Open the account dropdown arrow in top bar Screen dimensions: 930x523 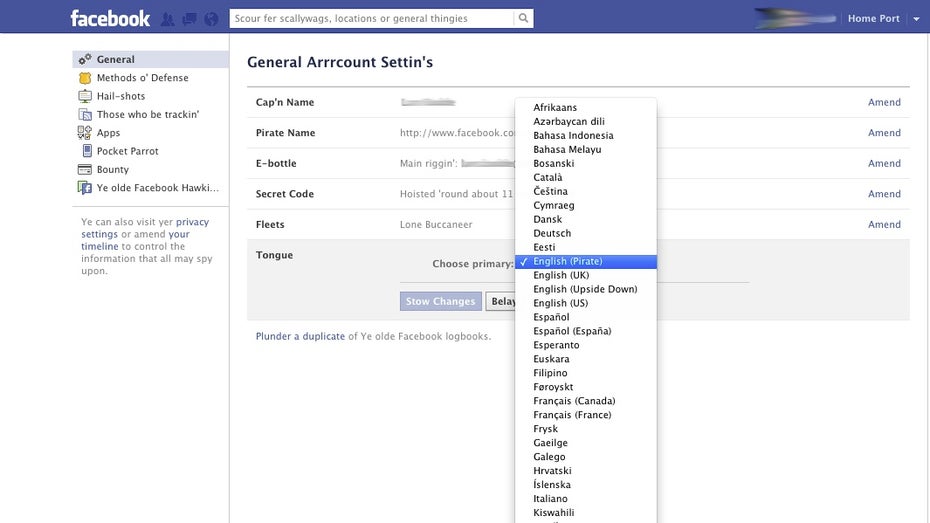coord(916,19)
